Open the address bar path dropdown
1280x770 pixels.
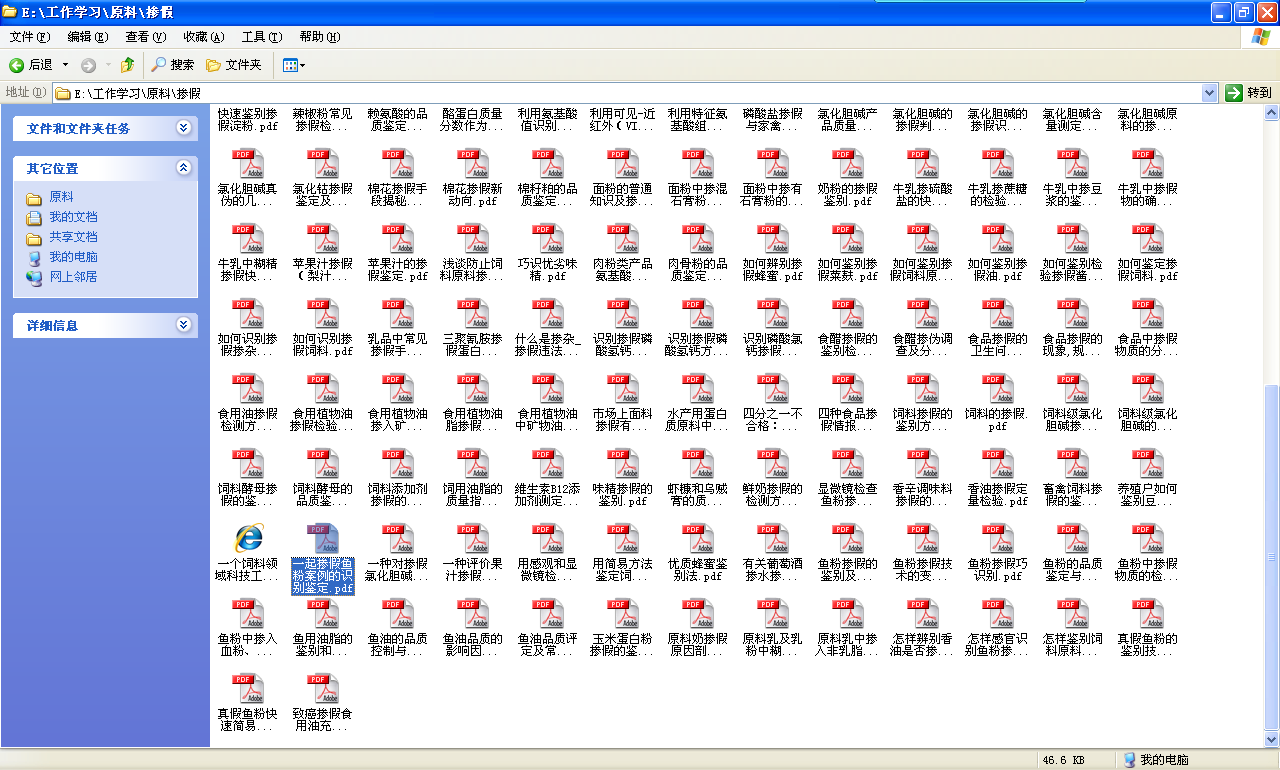[1209, 93]
